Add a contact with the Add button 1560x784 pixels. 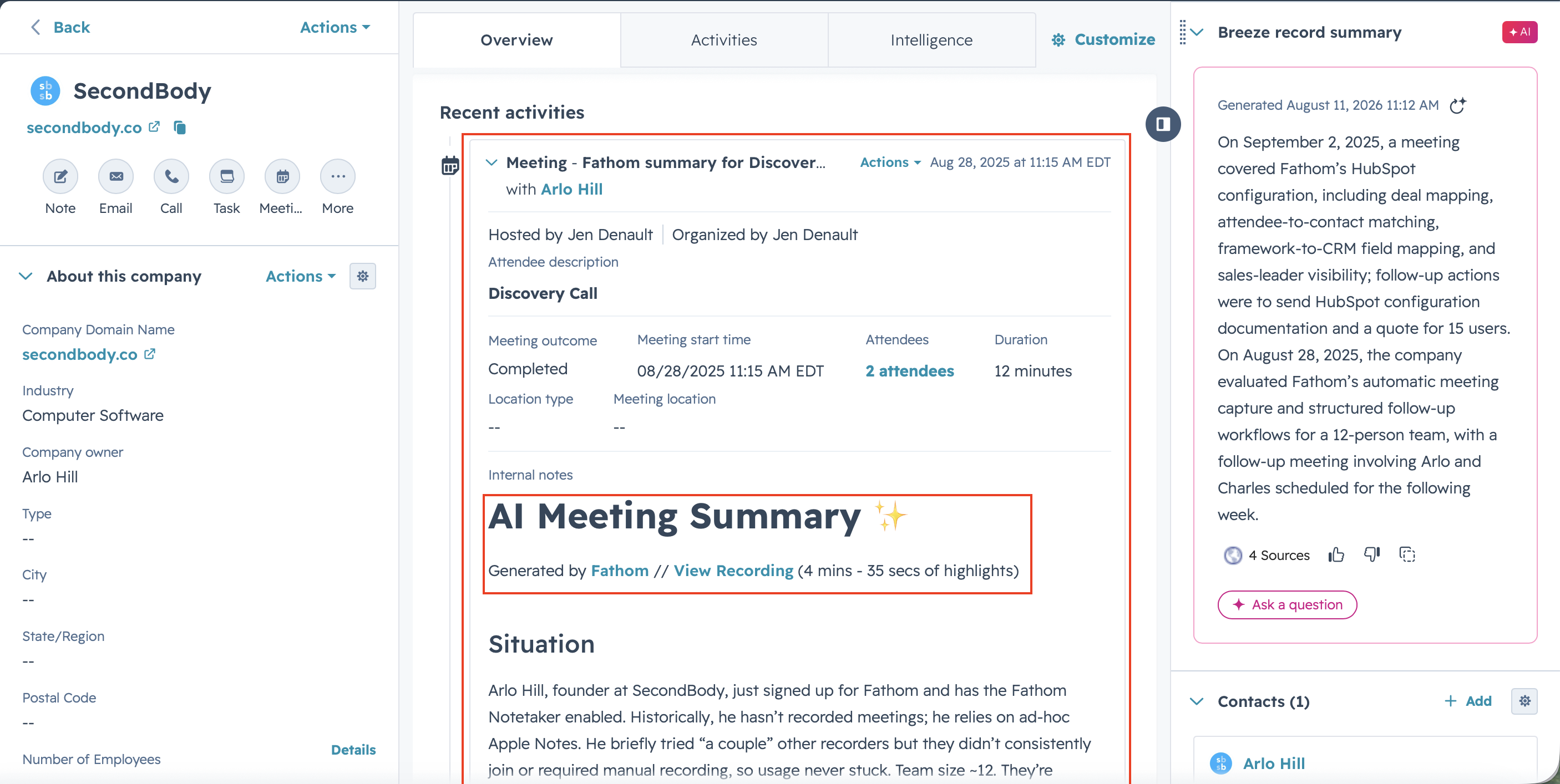point(1468,701)
